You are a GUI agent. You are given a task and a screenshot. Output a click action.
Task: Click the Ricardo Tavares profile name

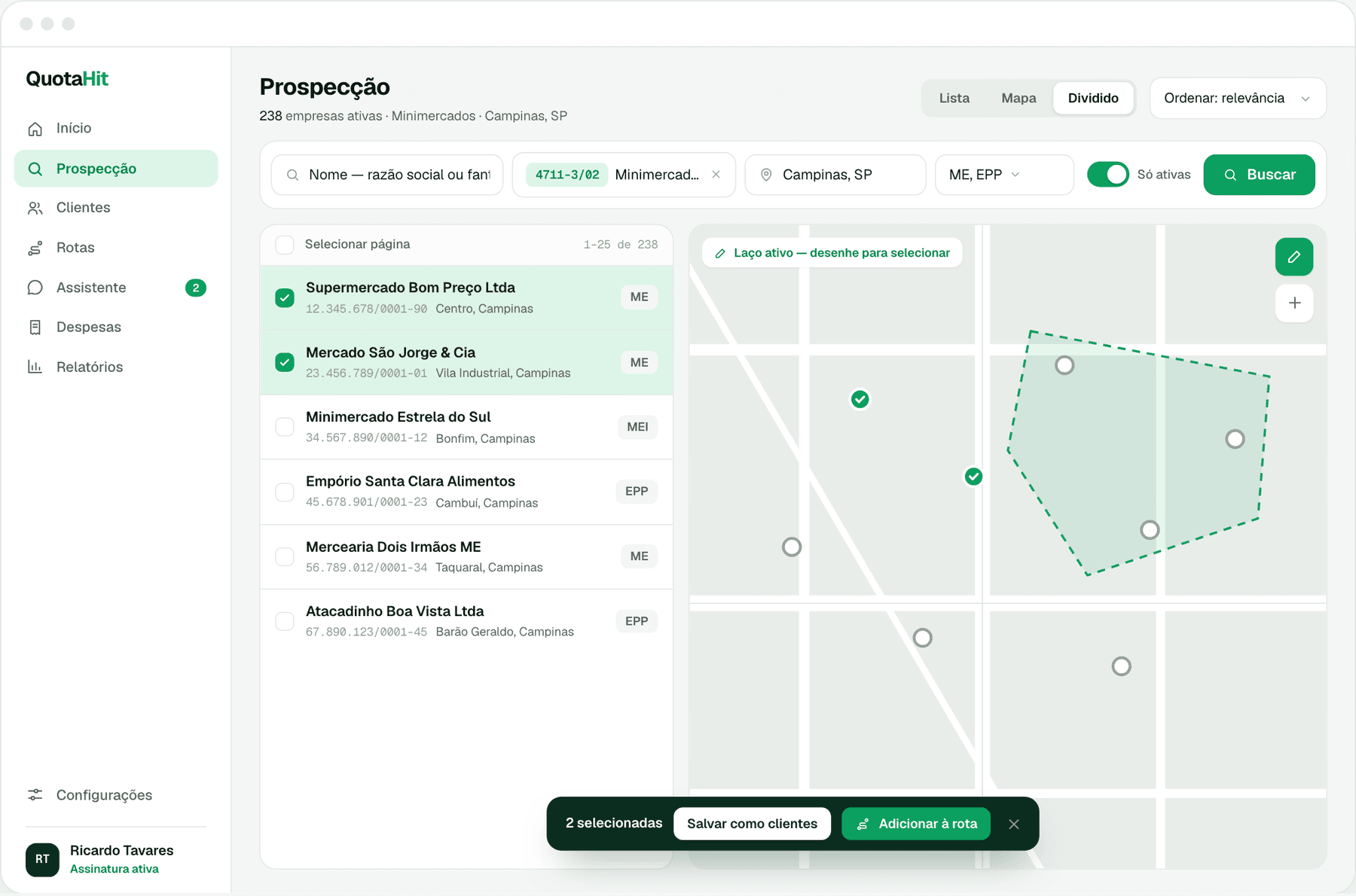[x=122, y=850]
